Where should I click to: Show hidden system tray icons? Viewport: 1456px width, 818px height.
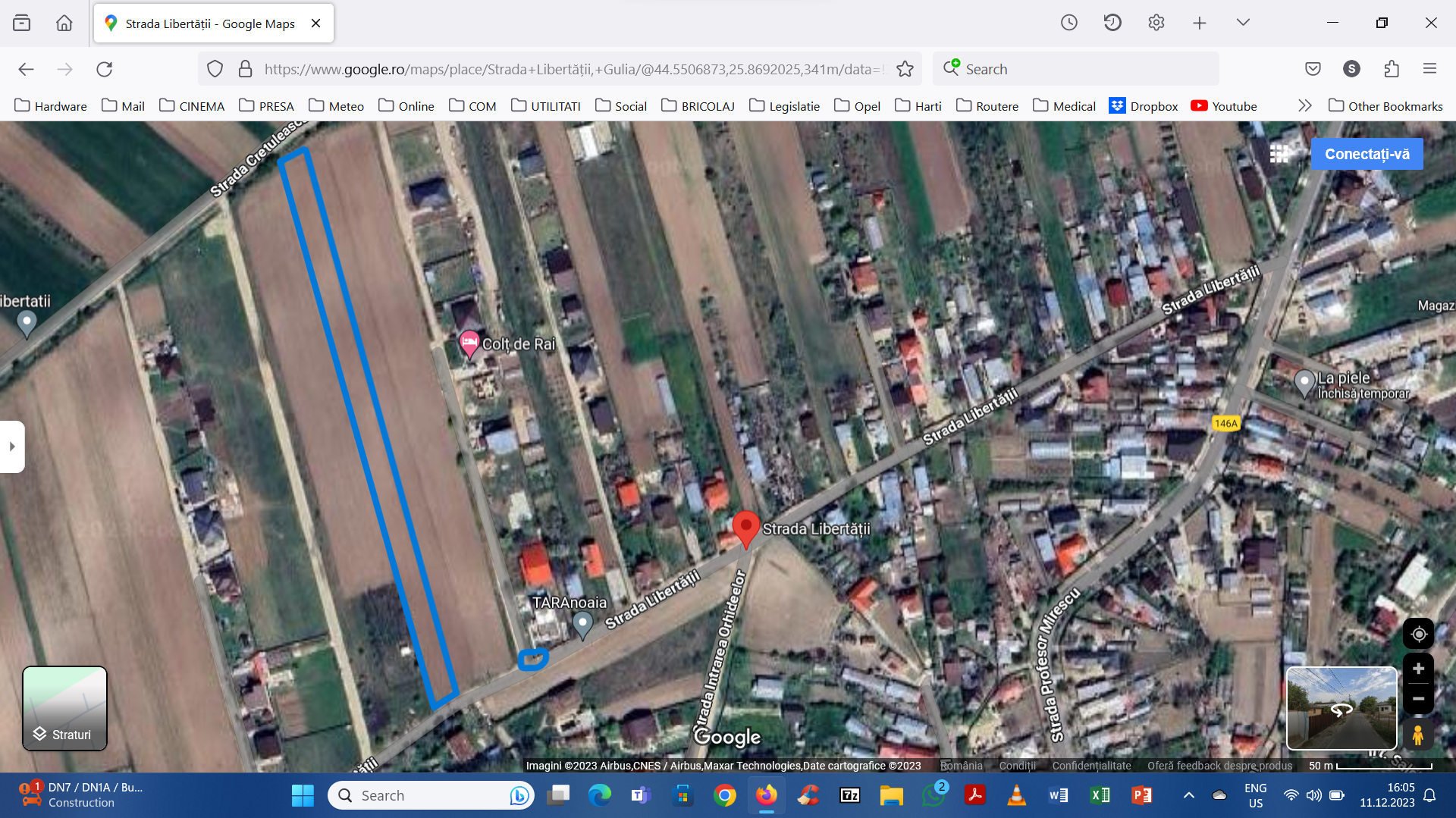coord(1188,795)
